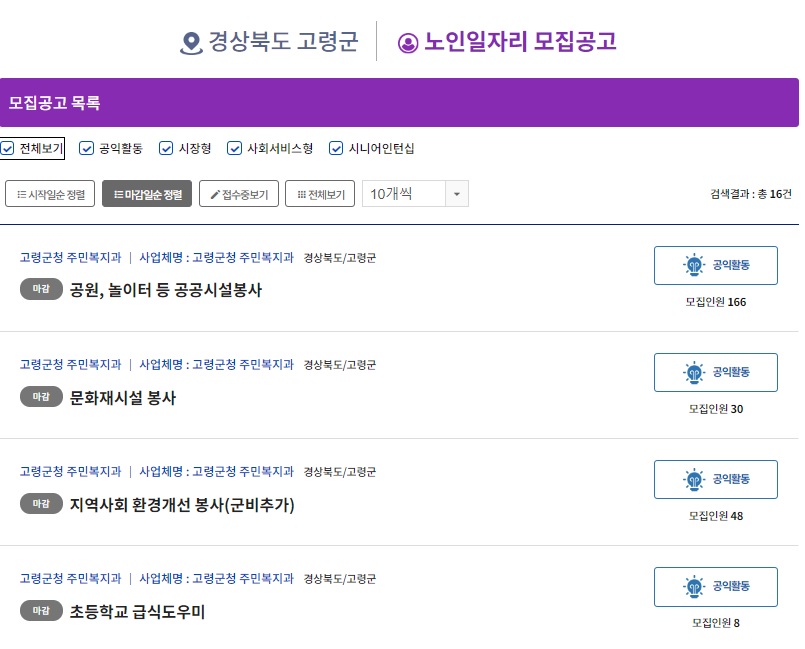
Task: Click the location pin icon beside 경상북도 고령군
Action: 191,42
